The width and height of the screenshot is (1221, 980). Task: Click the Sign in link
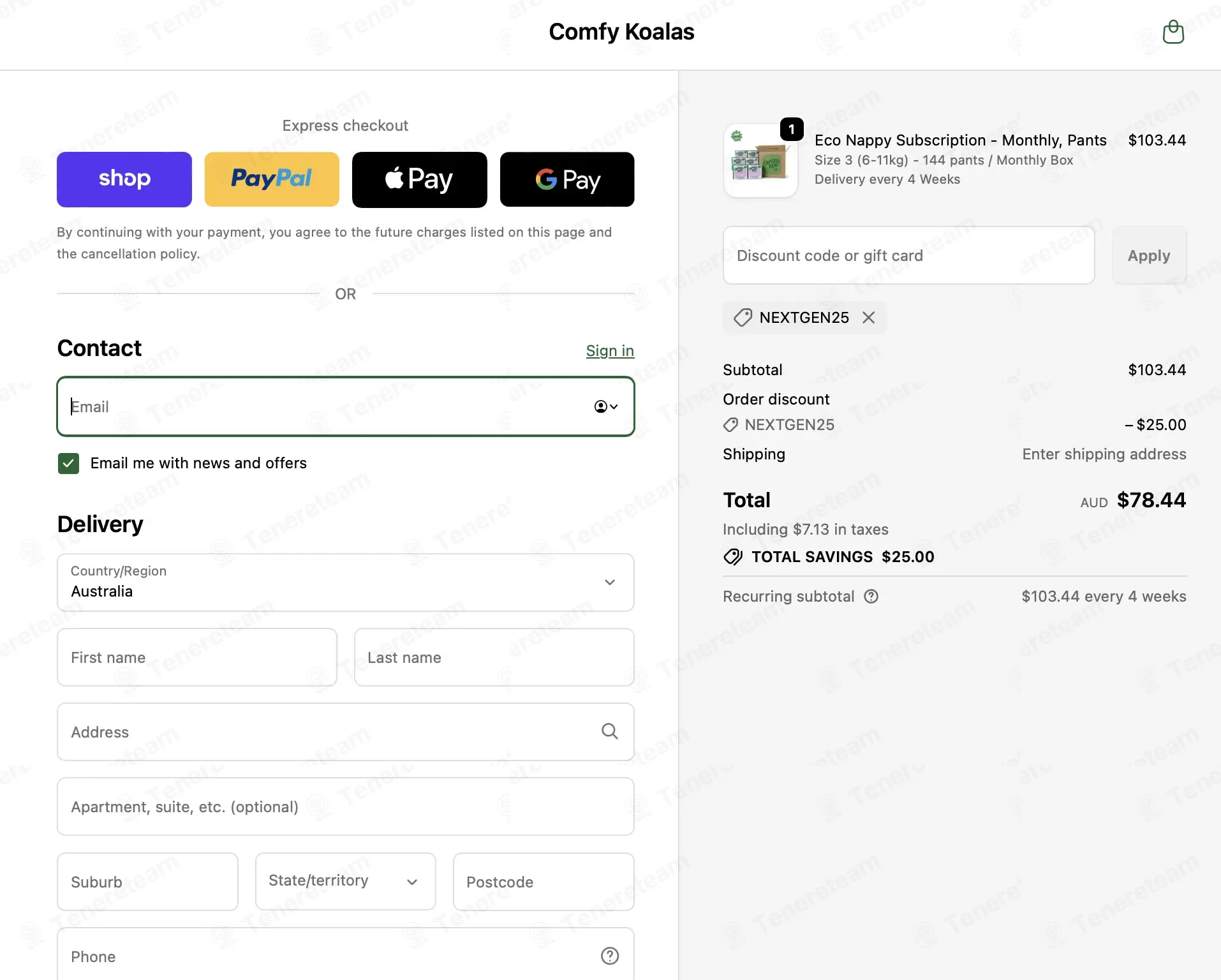[x=610, y=350]
